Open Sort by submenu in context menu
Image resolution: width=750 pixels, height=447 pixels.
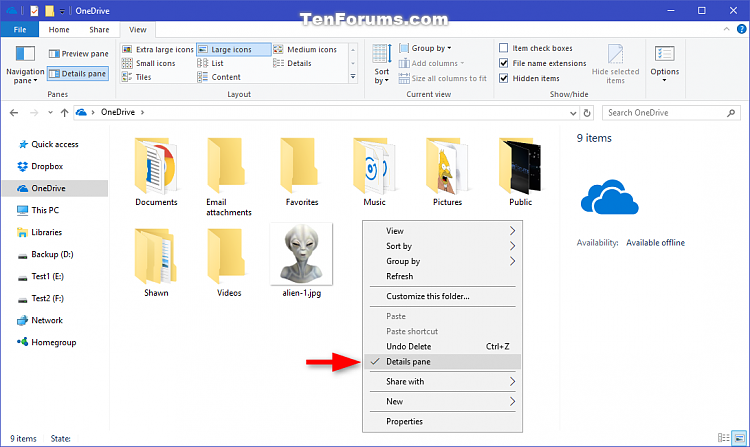442,246
